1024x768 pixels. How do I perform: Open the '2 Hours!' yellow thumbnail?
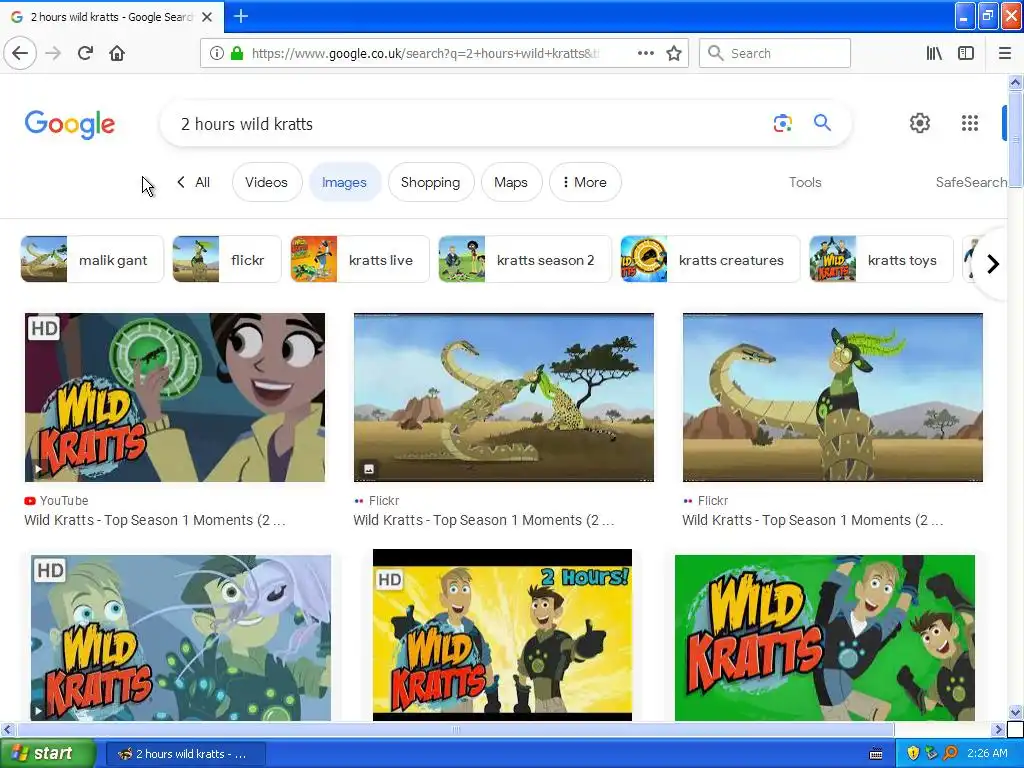coord(502,635)
